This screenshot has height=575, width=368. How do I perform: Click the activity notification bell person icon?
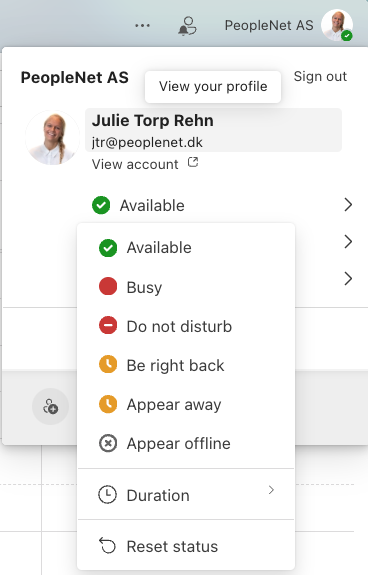pyautogui.click(x=187, y=26)
